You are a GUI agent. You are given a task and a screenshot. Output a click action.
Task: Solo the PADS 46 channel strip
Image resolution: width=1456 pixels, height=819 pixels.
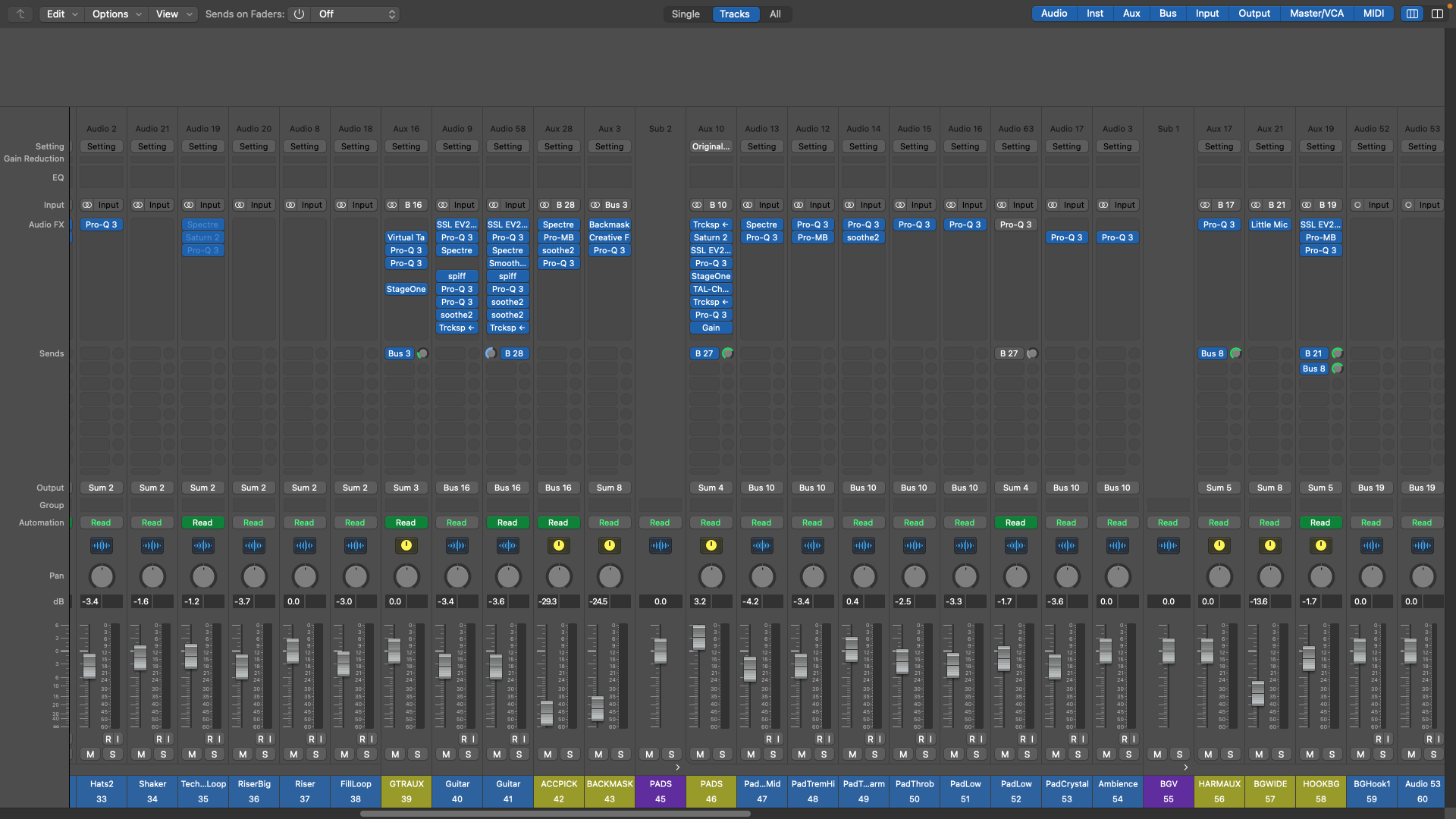pos(722,754)
